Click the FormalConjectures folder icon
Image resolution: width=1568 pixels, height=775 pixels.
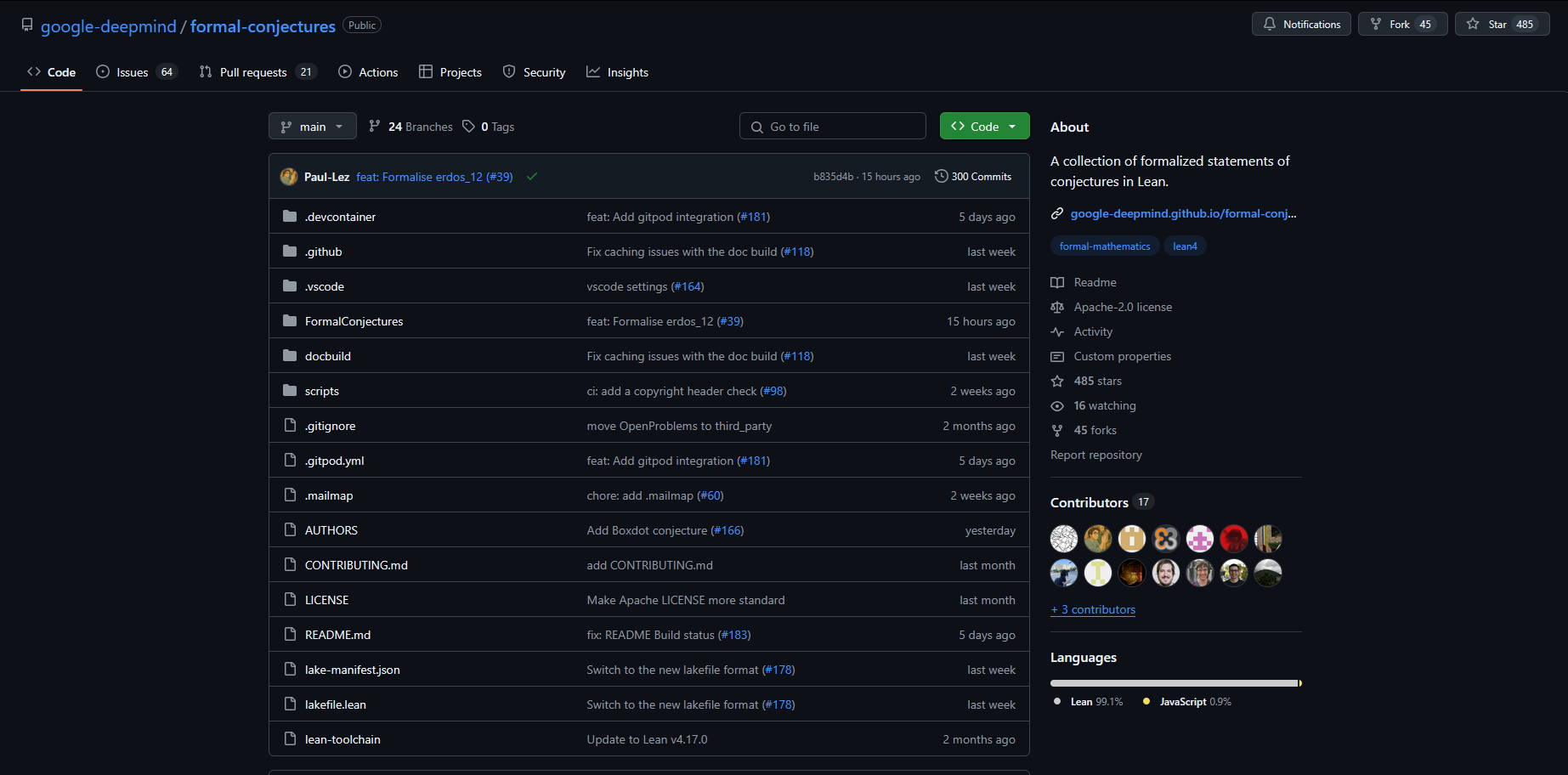(290, 321)
